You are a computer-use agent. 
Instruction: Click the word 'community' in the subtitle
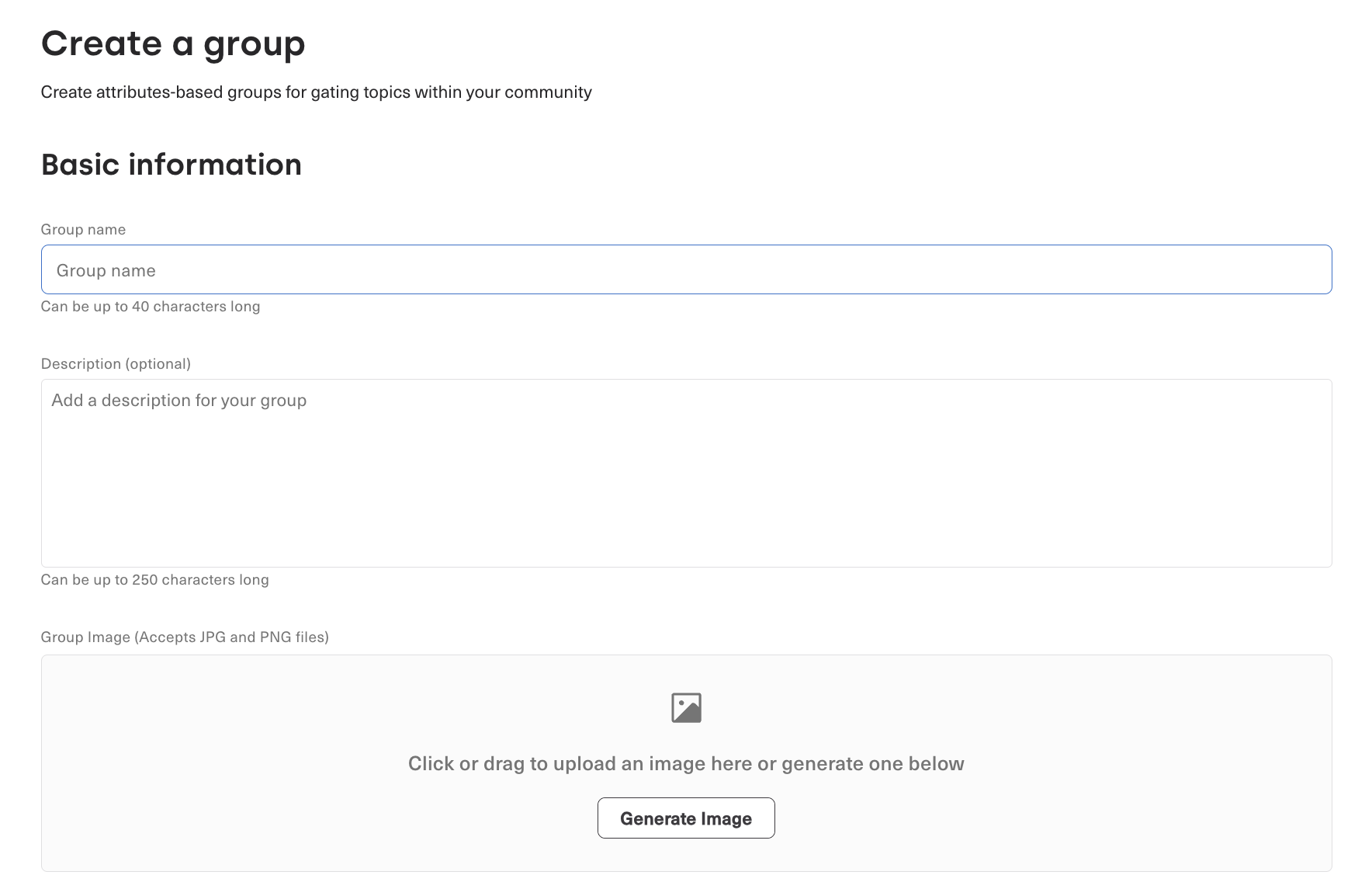[548, 92]
